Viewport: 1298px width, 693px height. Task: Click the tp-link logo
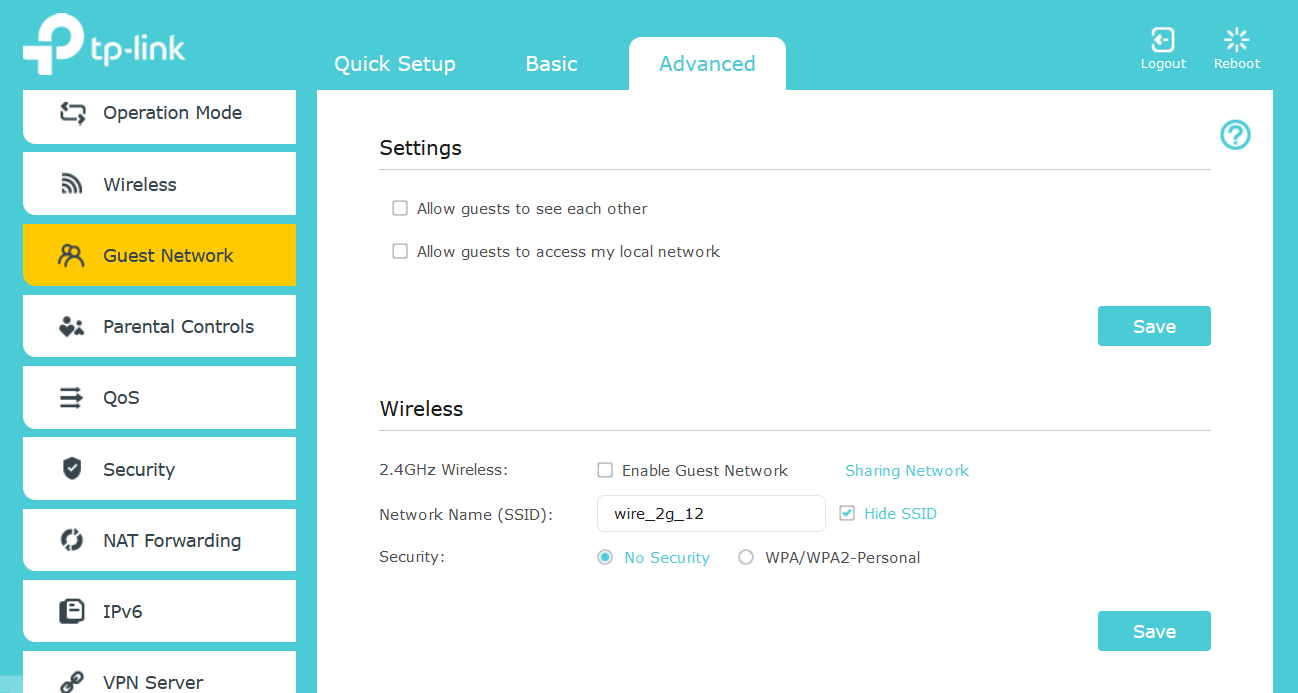[105, 45]
